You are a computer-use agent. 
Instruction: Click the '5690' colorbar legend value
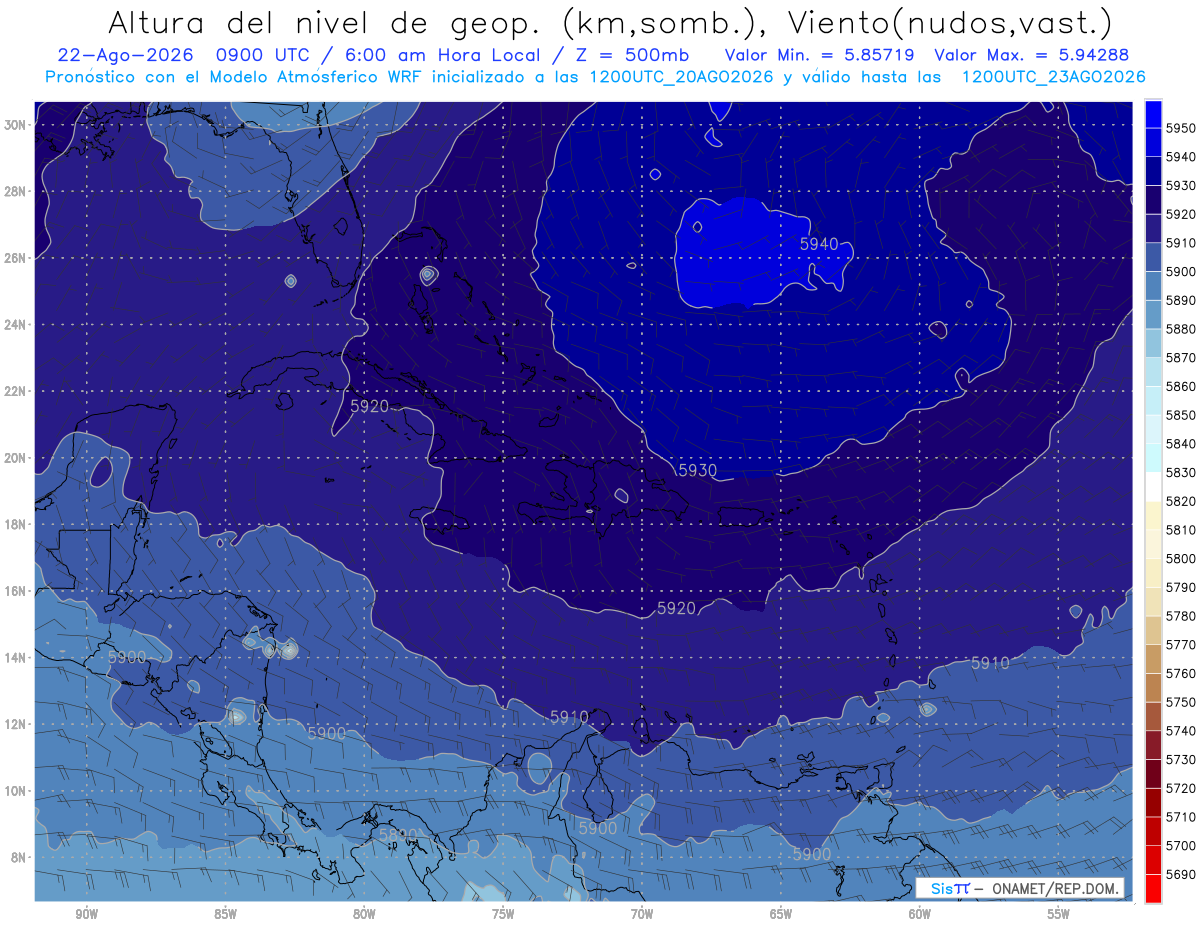[x=1181, y=874]
